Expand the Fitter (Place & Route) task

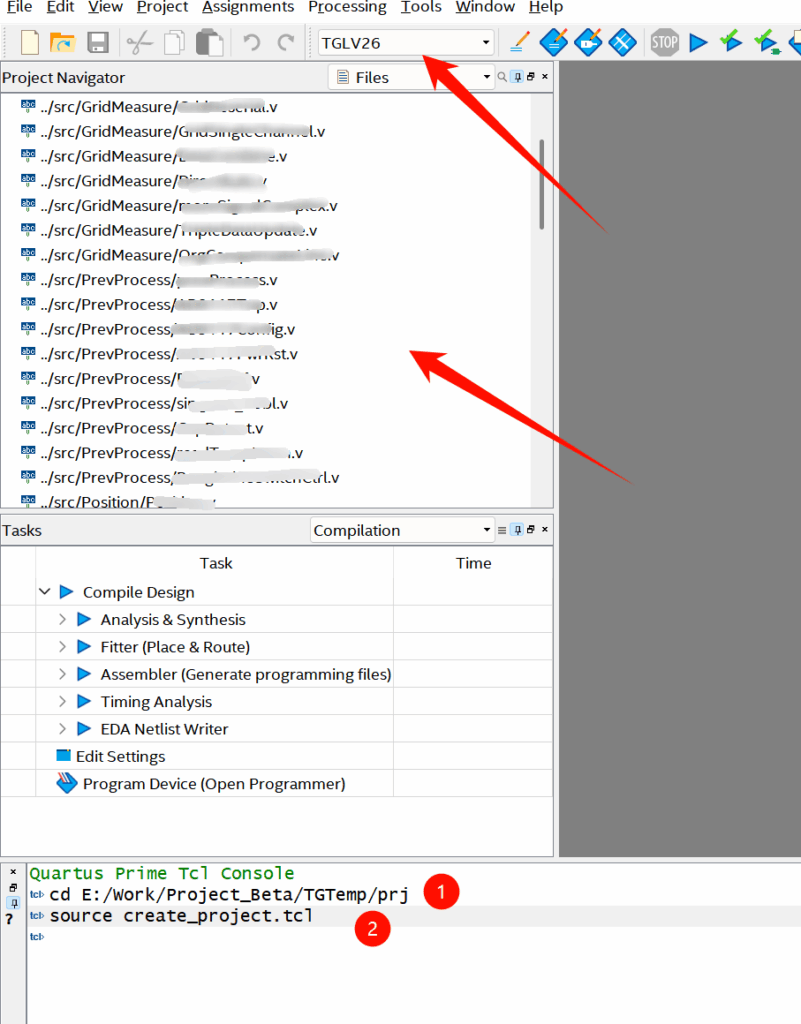(62, 647)
